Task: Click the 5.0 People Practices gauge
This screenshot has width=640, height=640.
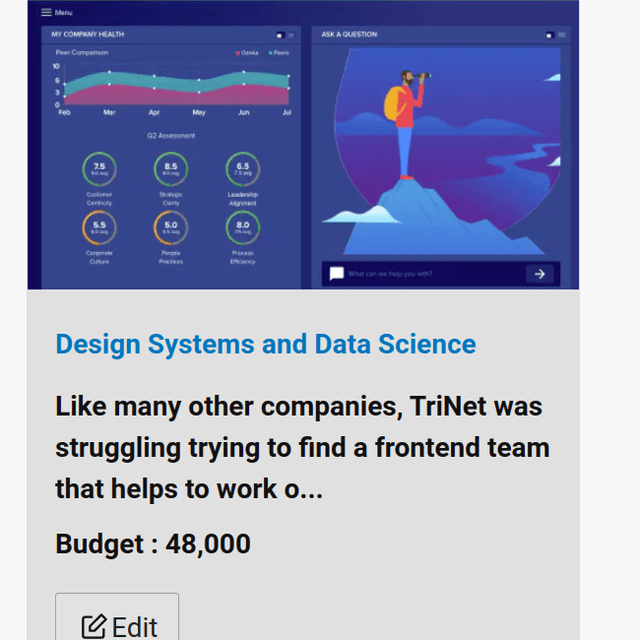Action: (171, 227)
